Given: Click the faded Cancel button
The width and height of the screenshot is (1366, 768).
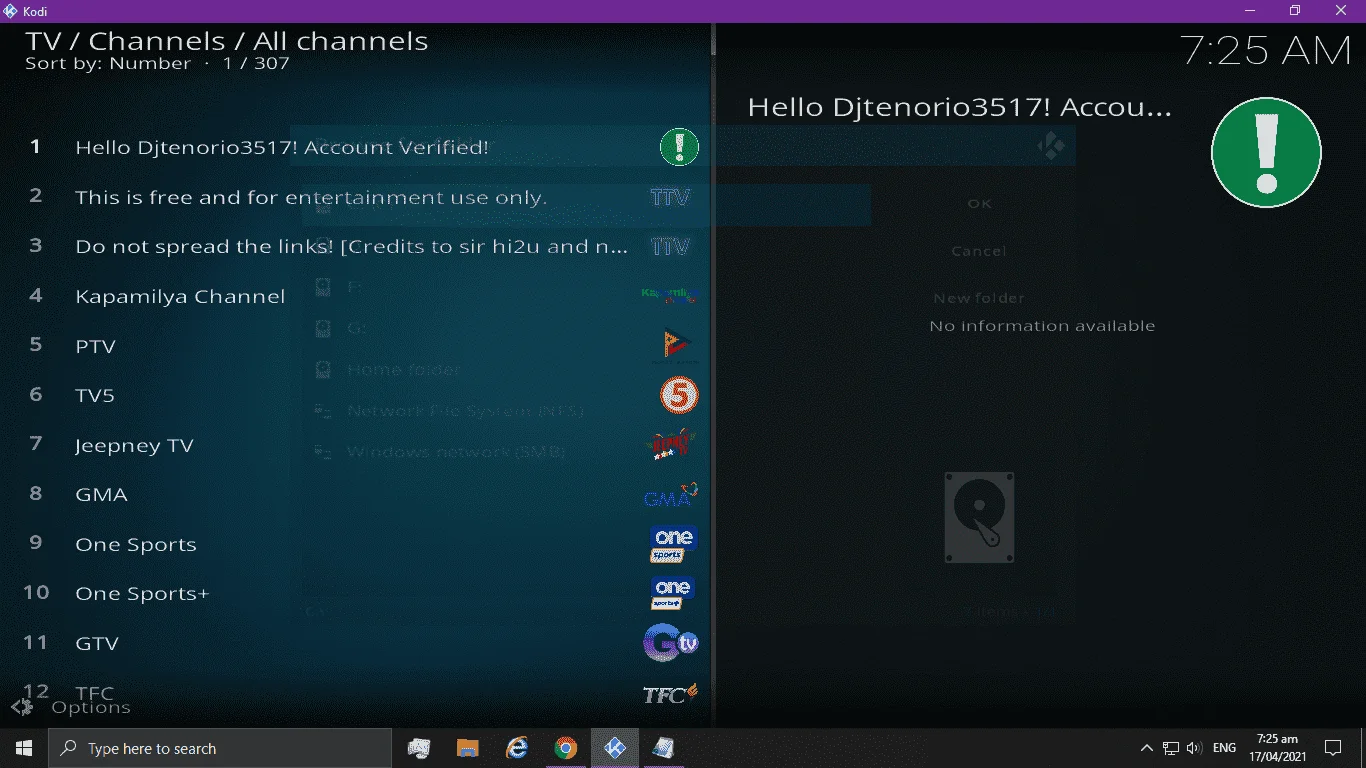Looking at the screenshot, I should (979, 251).
